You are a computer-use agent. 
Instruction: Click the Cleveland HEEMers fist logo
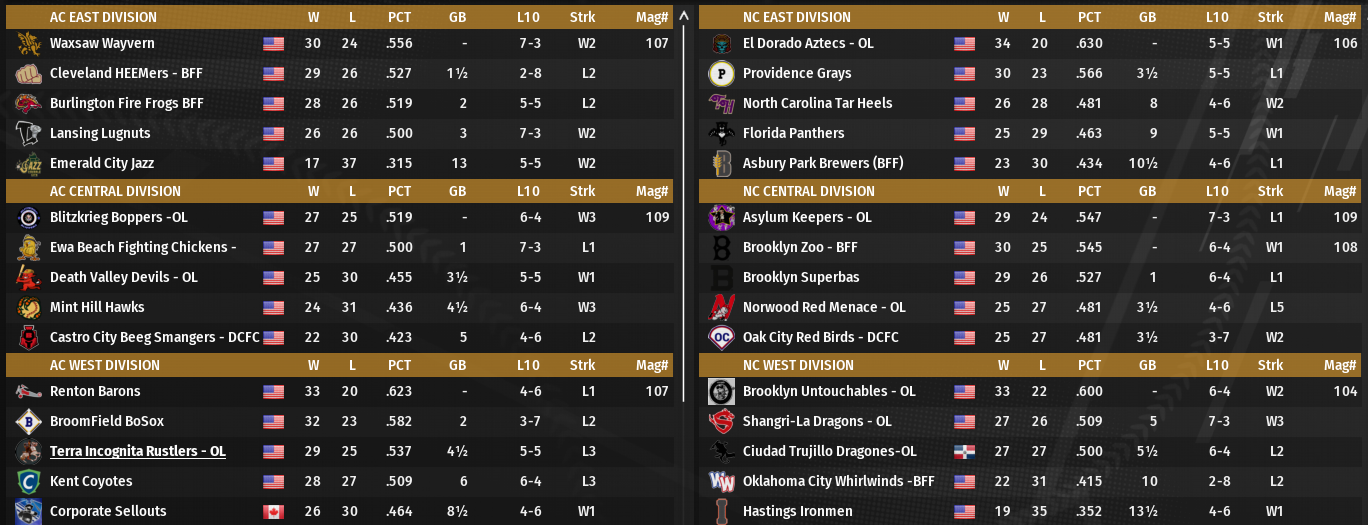click(x=28, y=74)
